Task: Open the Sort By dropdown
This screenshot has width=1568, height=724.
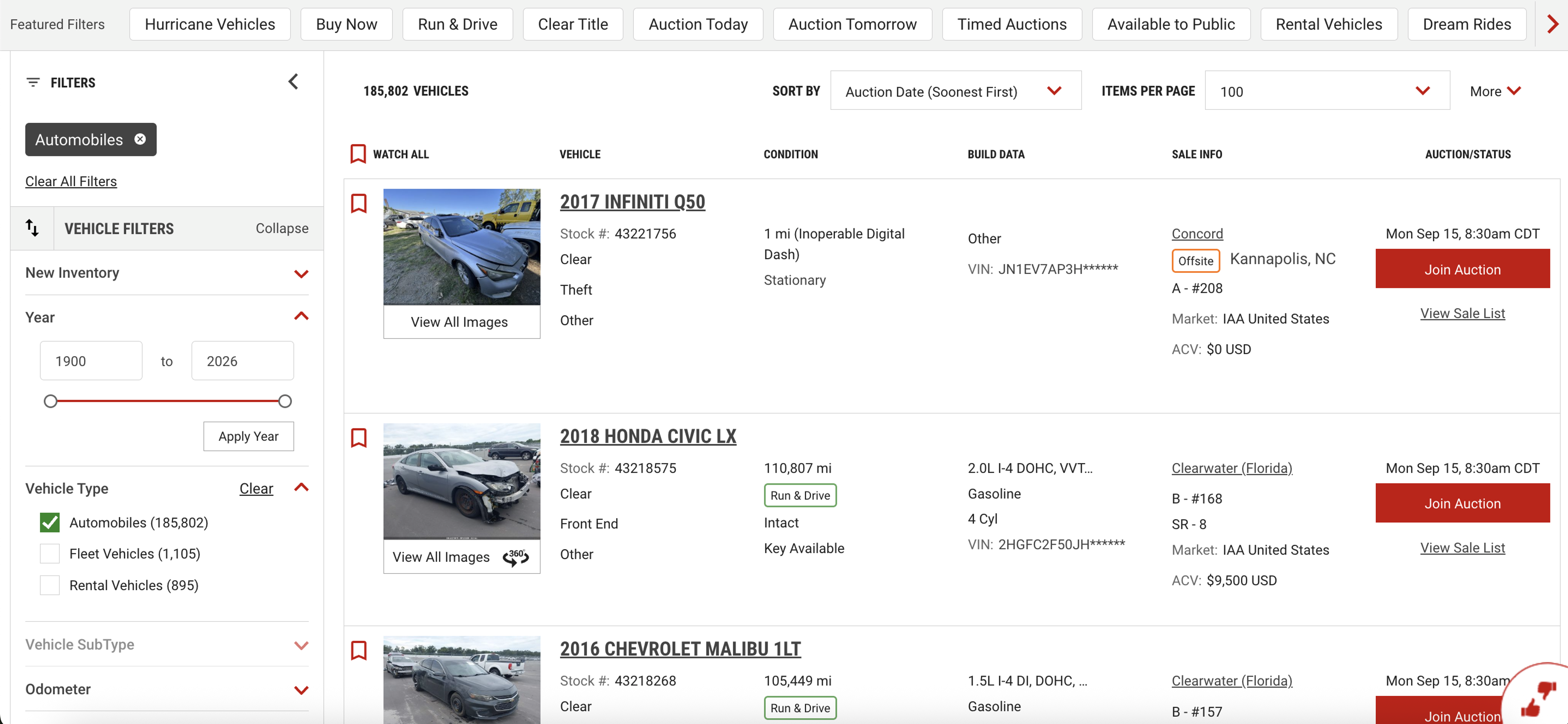Action: (955, 91)
